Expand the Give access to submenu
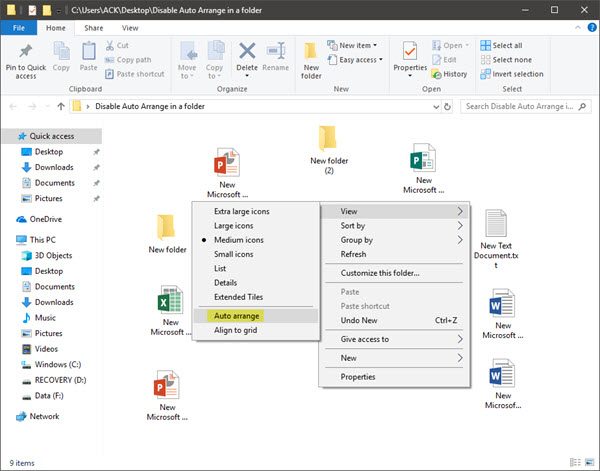The height and width of the screenshot is (471, 600). (x=394, y=339)
